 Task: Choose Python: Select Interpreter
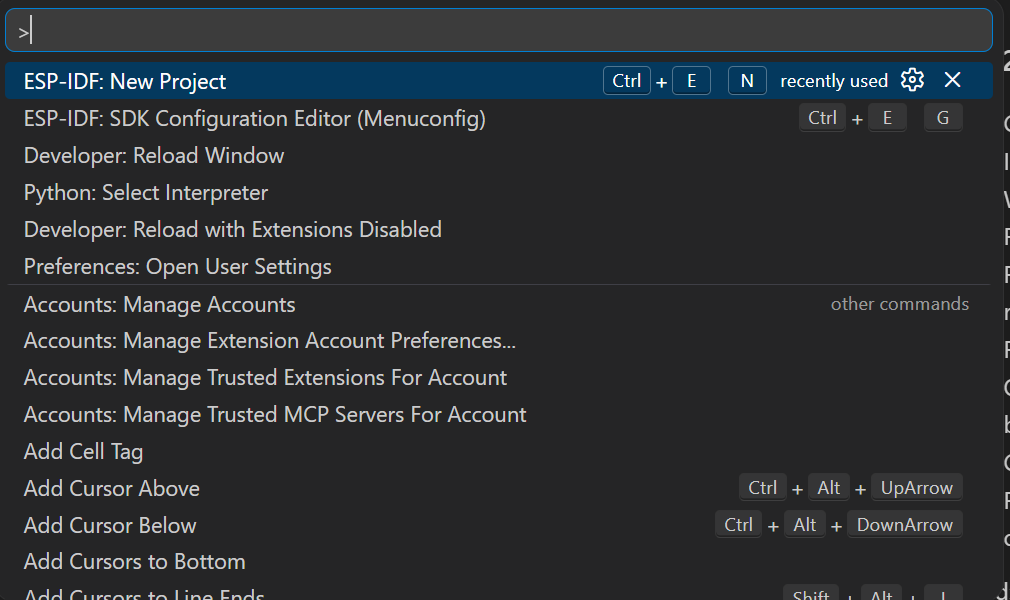(499, 192)
